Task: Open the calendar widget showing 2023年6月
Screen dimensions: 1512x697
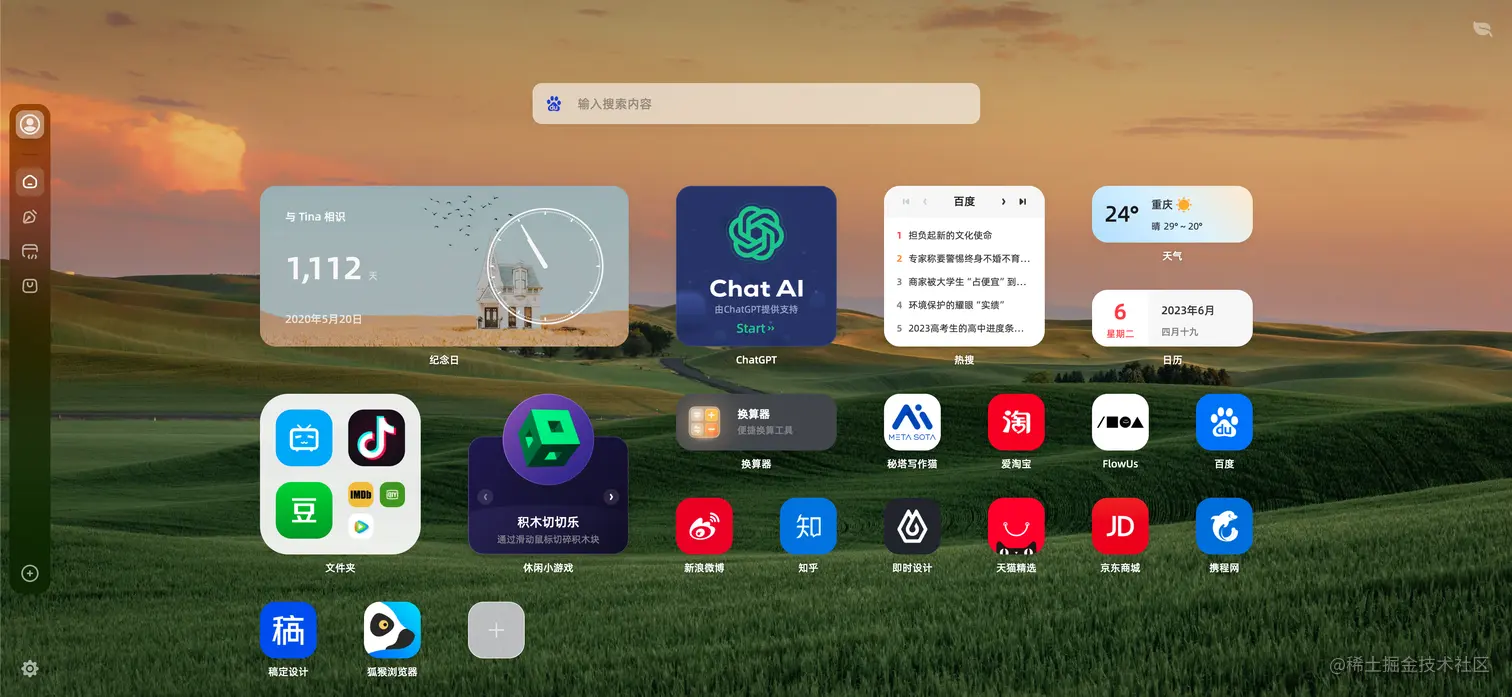Action: [1172, 318]
